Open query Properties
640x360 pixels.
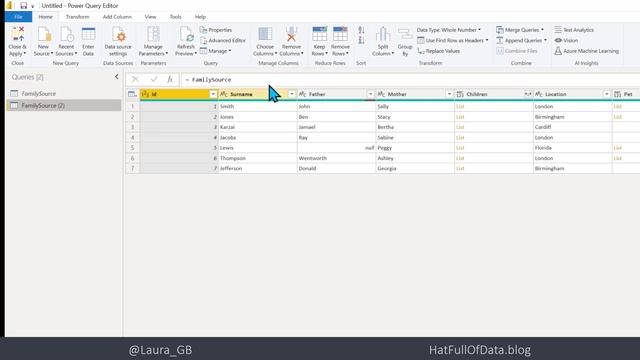[x=216, y=30]
